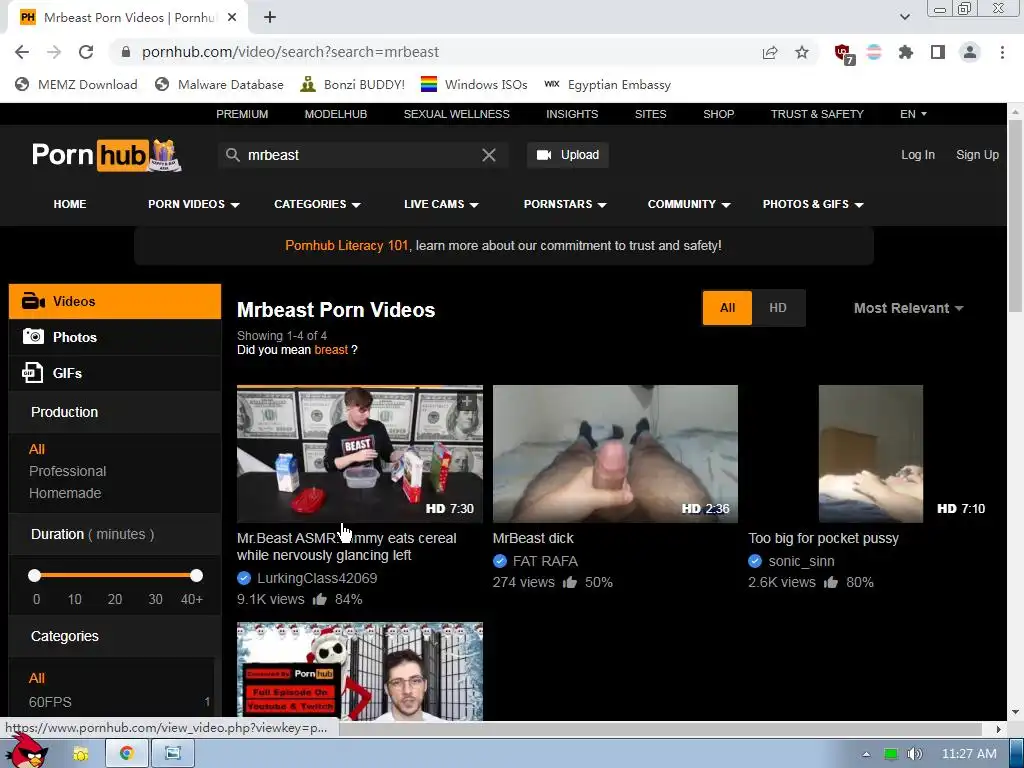Image resolution: width=1024 pixels, height=768 pixels.
Task: Go back using browser back arrow
Action: click(22, 52)
